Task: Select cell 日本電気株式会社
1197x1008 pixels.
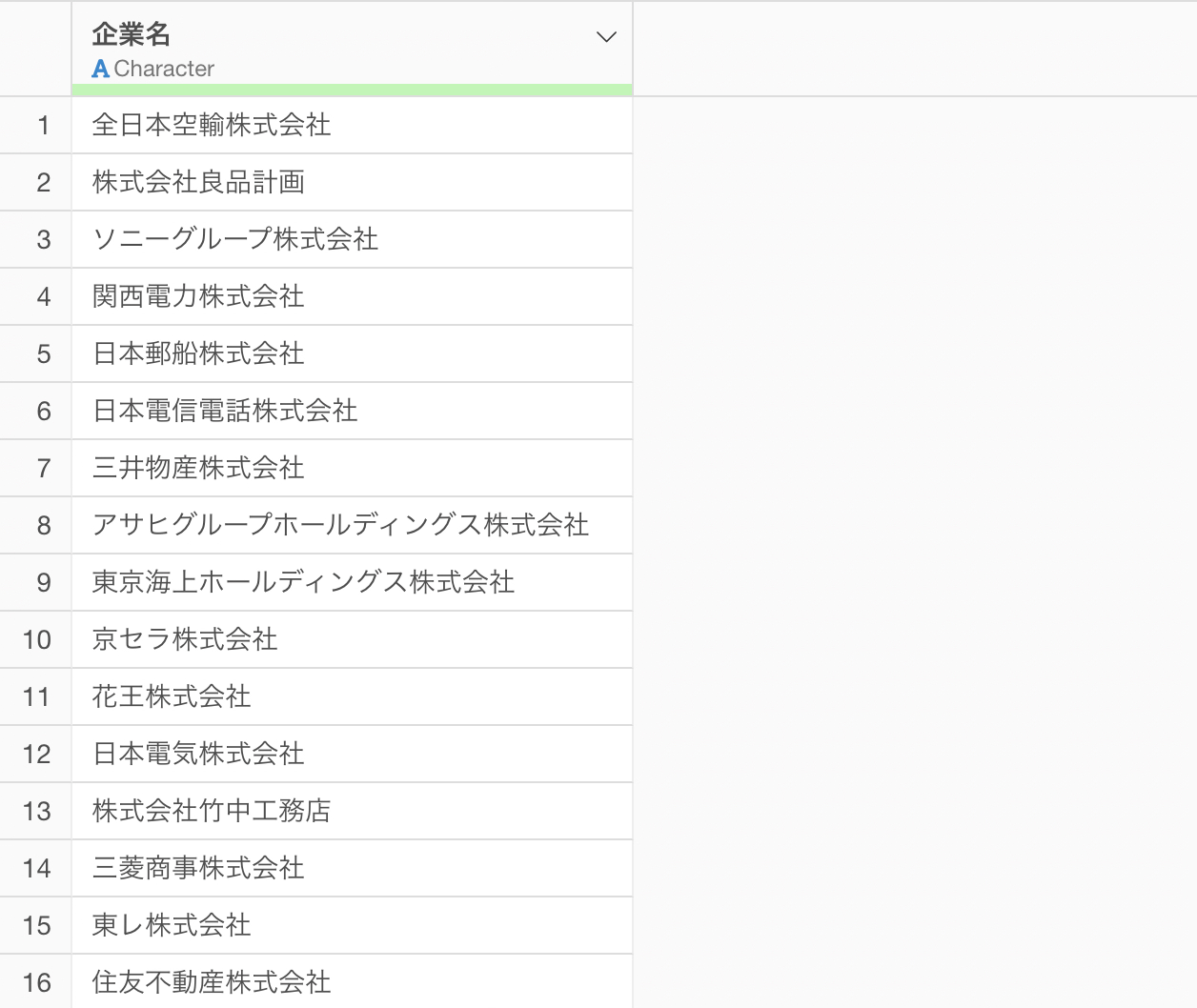Action: pos(198,754)
